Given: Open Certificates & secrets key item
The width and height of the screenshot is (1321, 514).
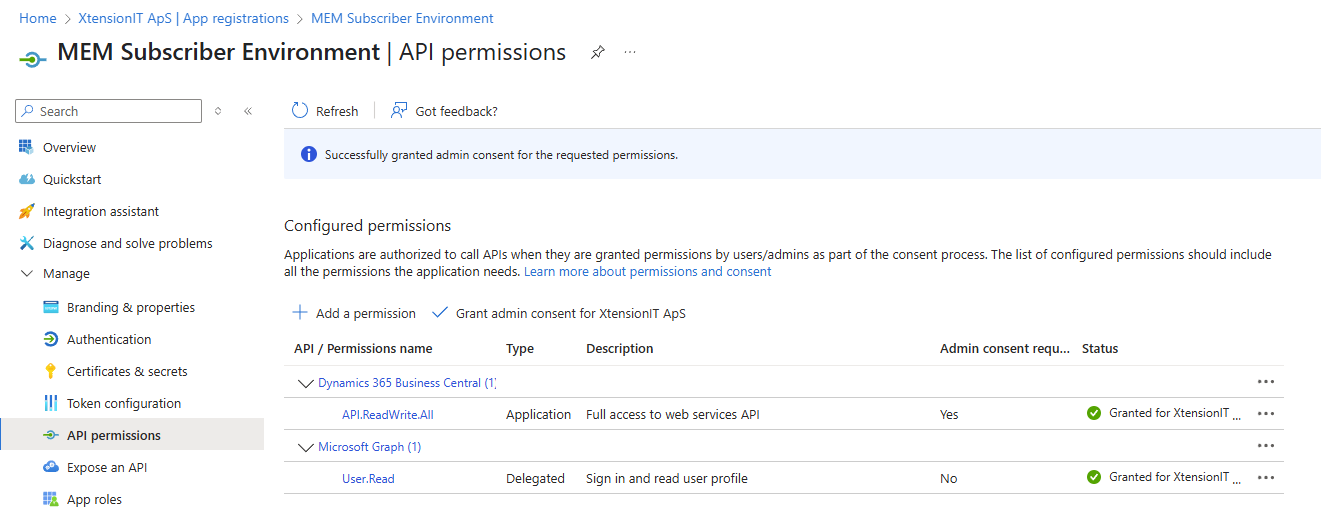Looking at the screenshot, I should (127, 371).
